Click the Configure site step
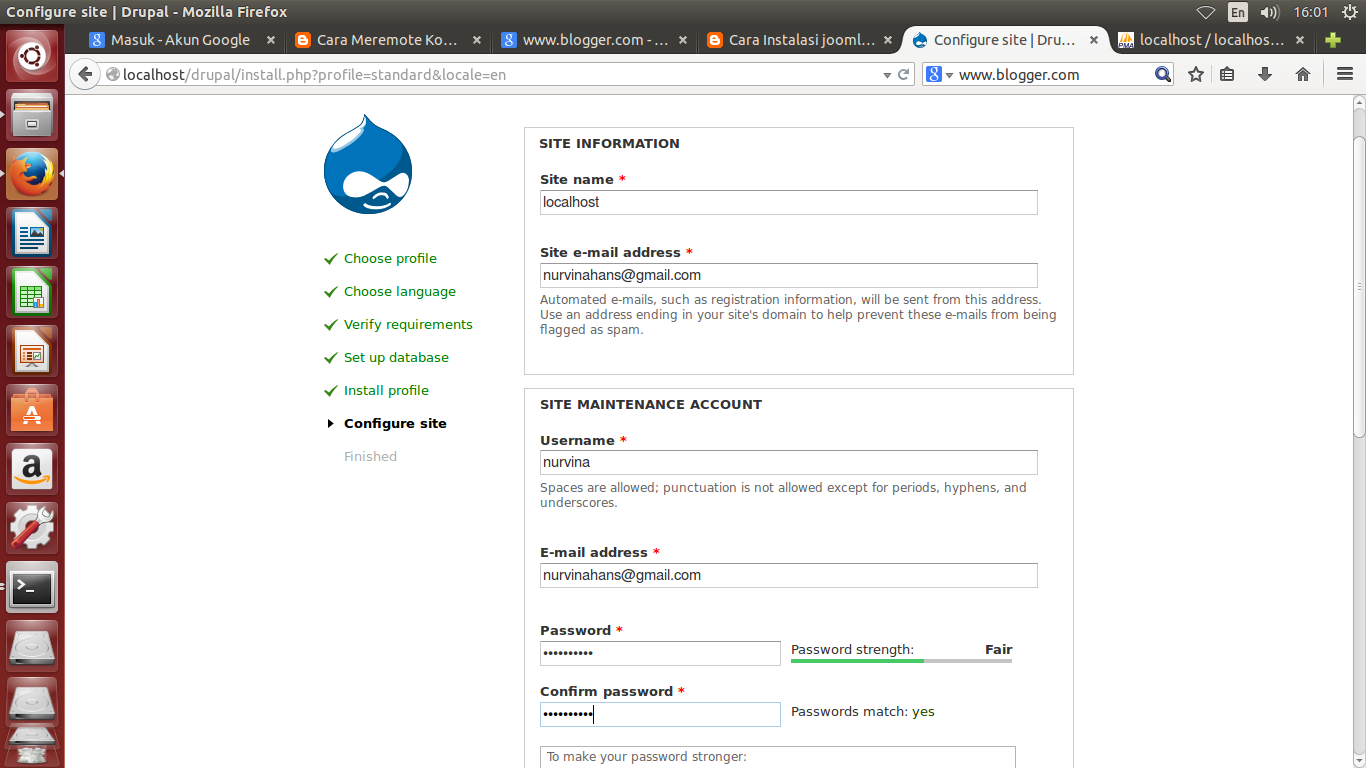The height and width of the screenshot is (768, 1366). coord(395,423)
